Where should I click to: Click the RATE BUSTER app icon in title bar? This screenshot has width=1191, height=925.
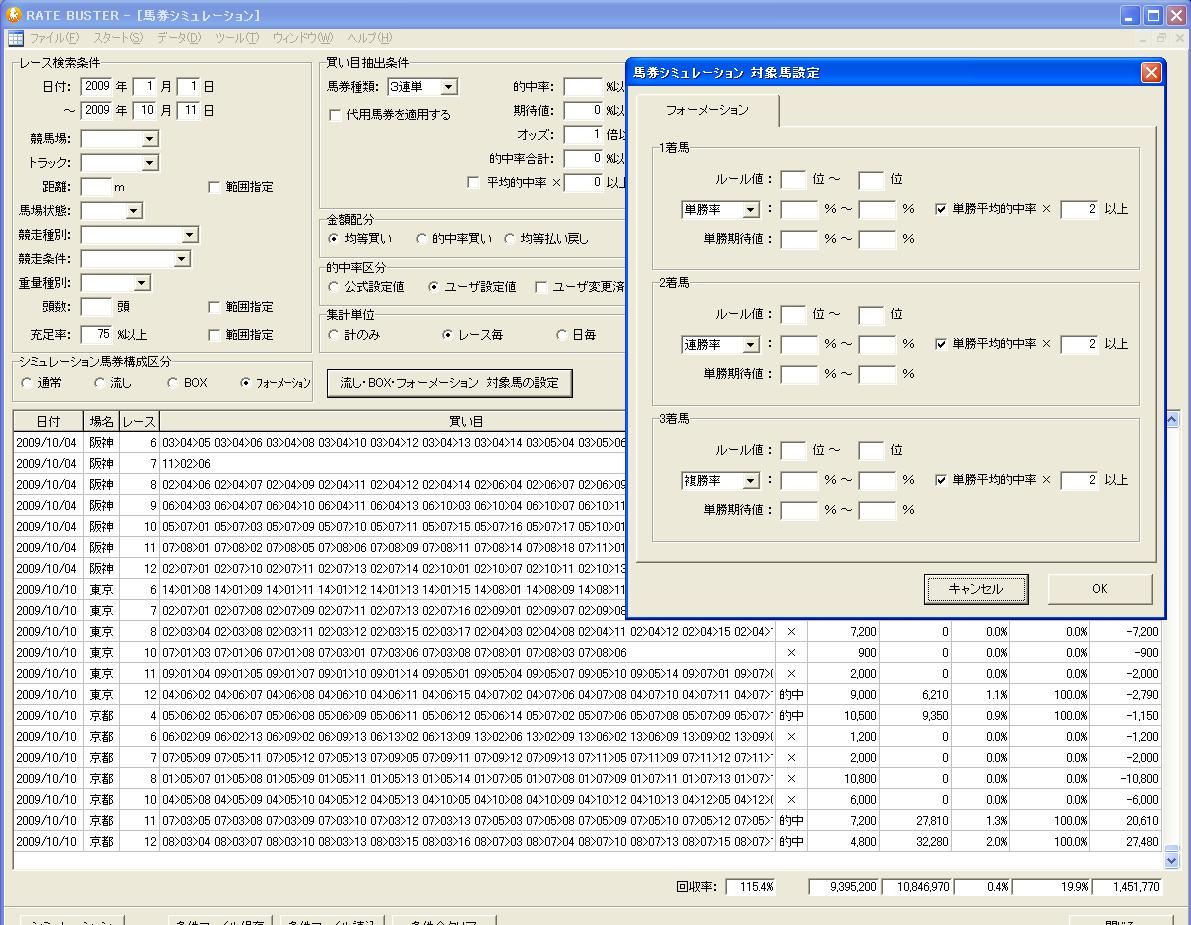click(x=14, y=14)
